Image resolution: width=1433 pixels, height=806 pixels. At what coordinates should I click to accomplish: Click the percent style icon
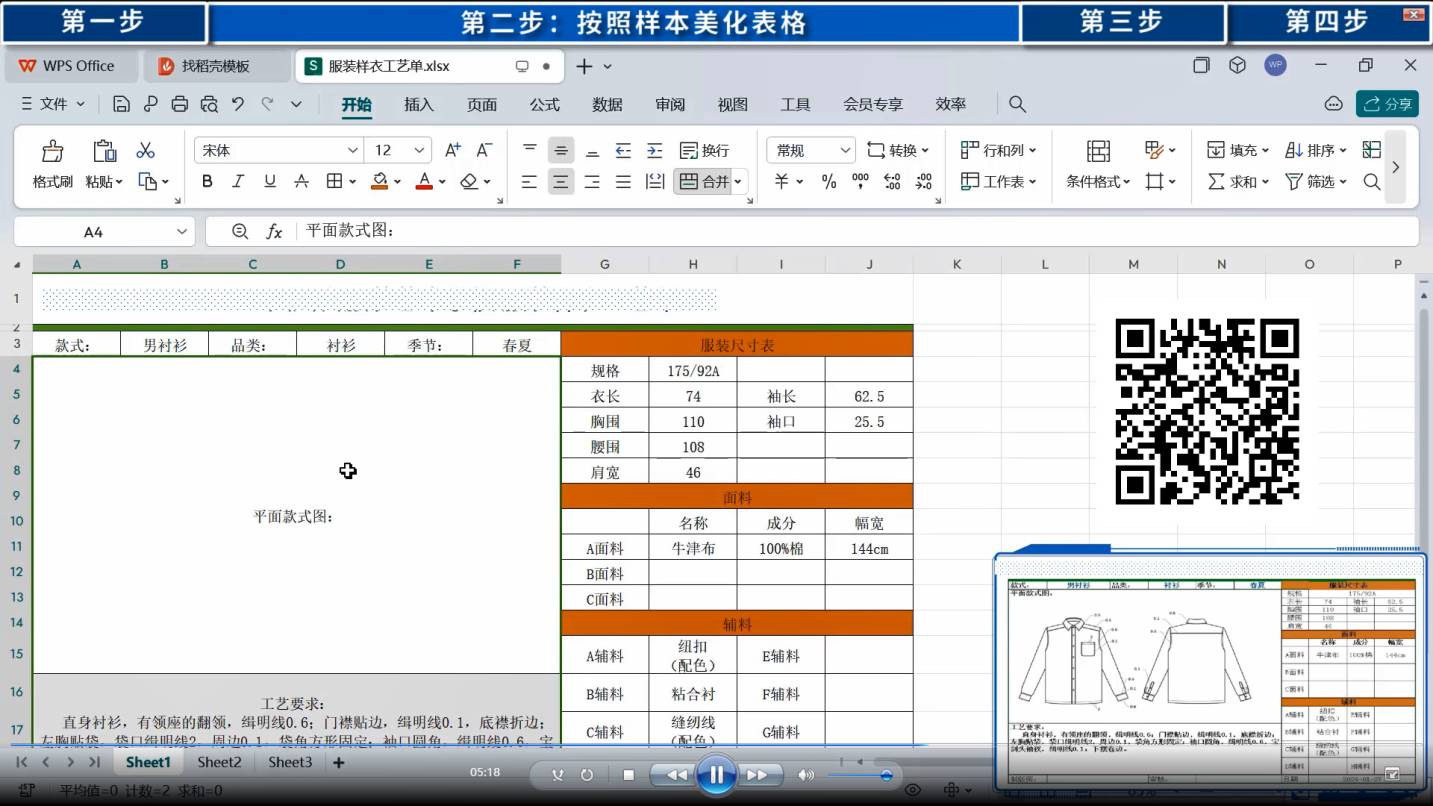coord(828,181)
